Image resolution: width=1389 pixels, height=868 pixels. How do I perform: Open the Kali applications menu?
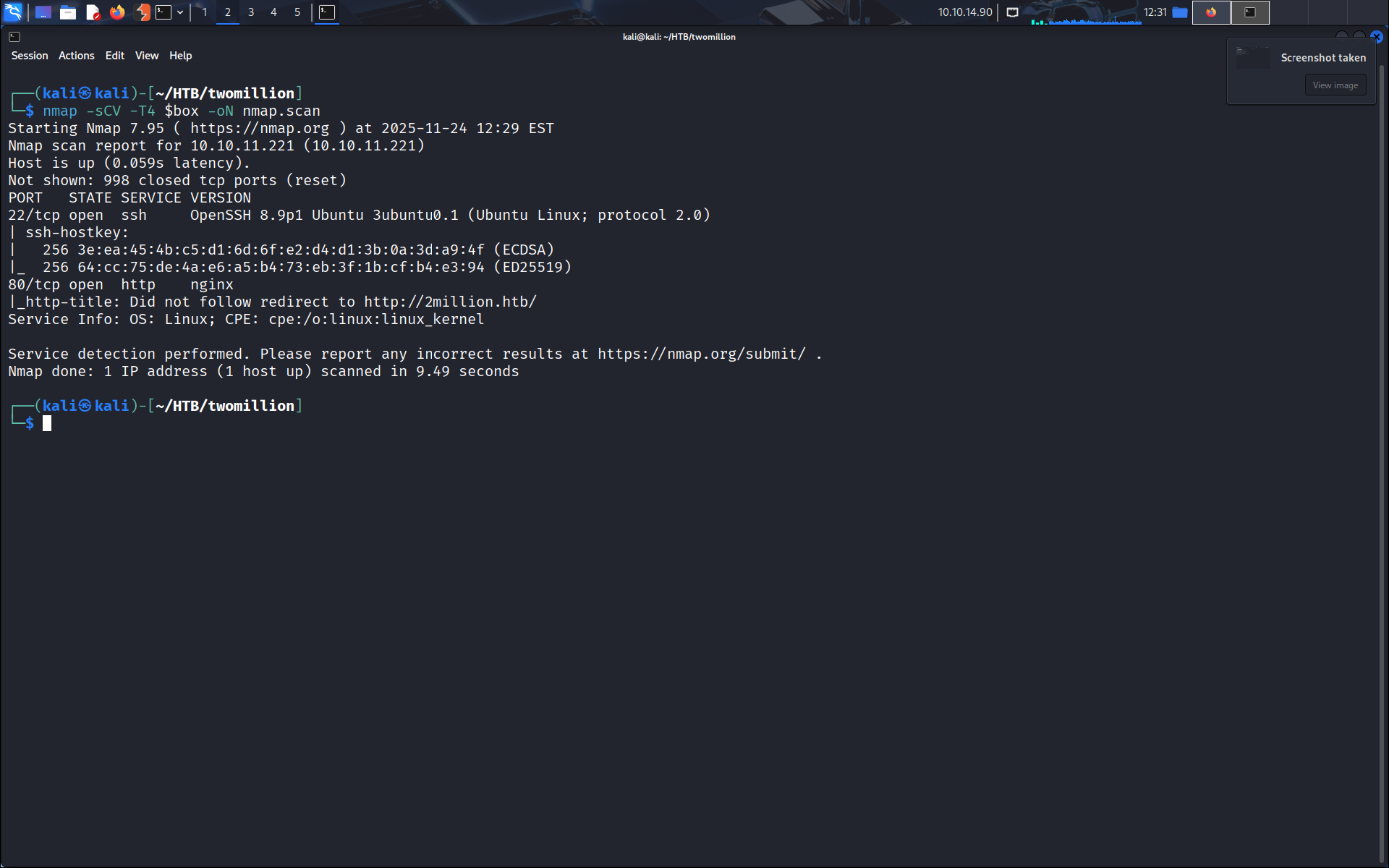pyautogui.click(x=13, y=12)
